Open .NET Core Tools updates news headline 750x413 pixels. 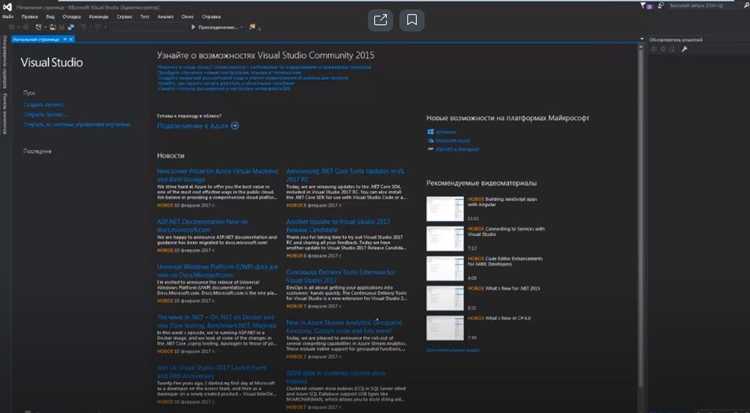click(x=346, y=175)
